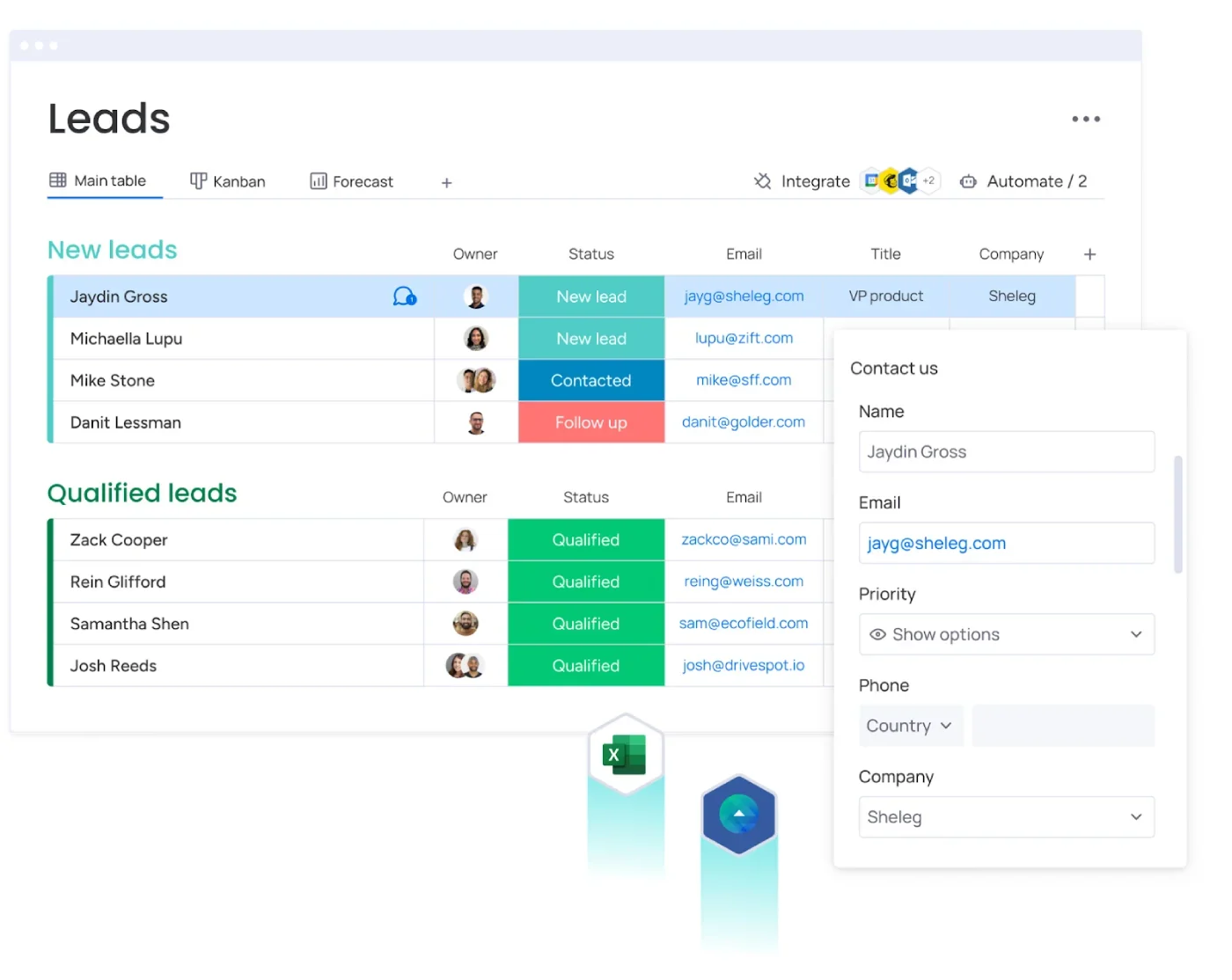Change Danit Lessman's Follow up status
The height and width of the screenshot is (980, 1232).
591,422
